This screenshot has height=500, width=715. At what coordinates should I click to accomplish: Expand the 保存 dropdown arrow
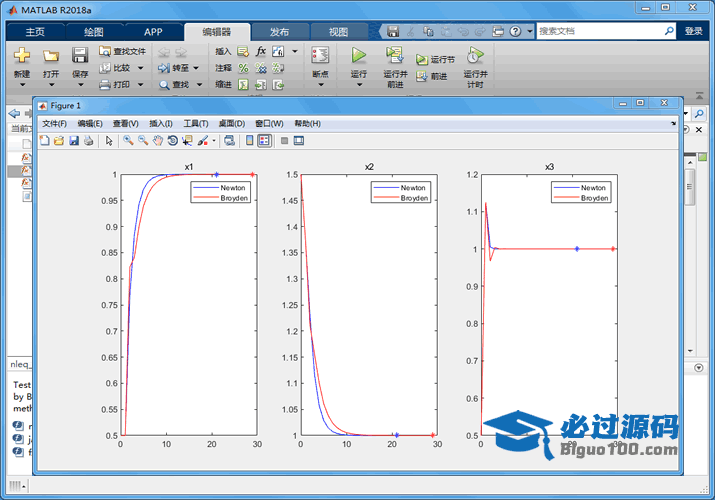[80, 85]
